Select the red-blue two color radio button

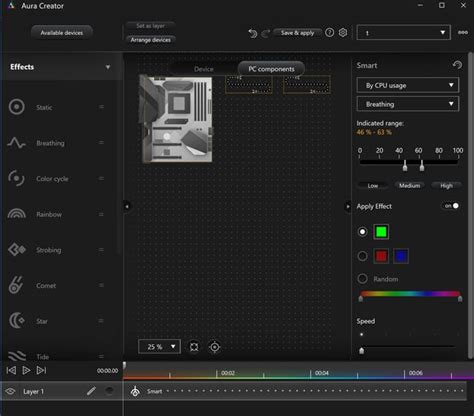pos(362,256)
